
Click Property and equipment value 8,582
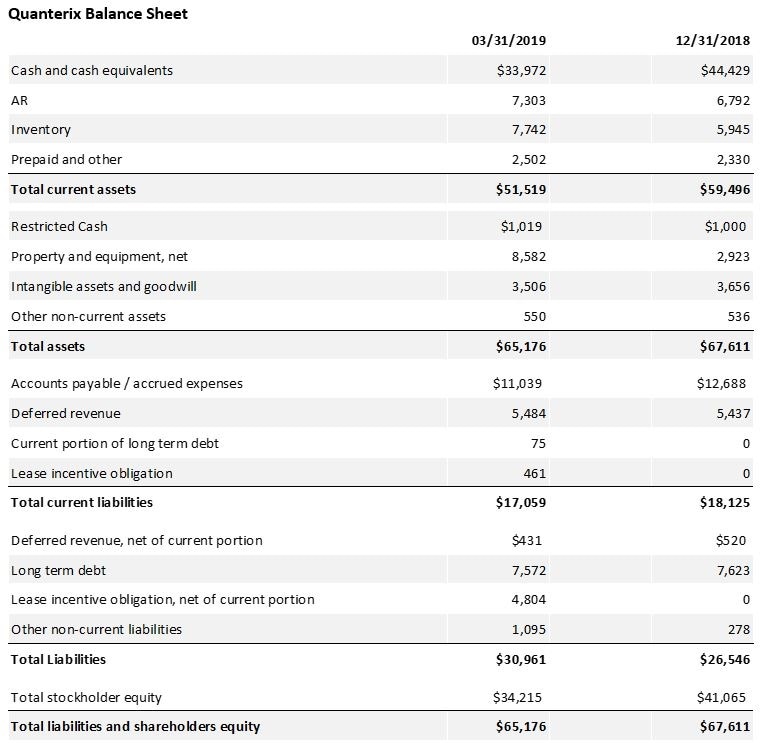[x=528, y=256]
